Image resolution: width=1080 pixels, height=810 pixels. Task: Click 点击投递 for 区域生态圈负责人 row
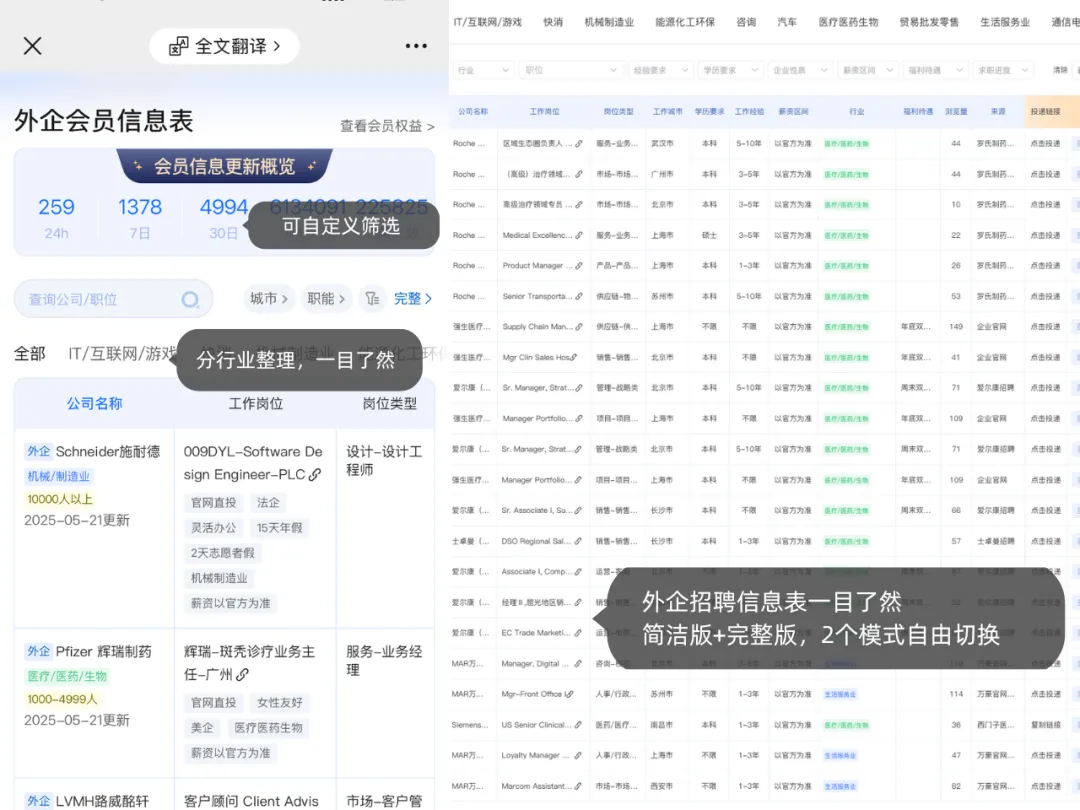coord(1046,144)
